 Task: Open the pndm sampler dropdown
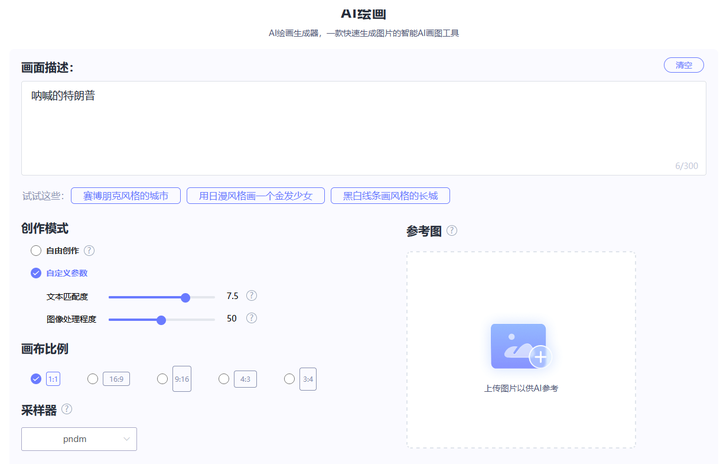(x=79, y=439)
